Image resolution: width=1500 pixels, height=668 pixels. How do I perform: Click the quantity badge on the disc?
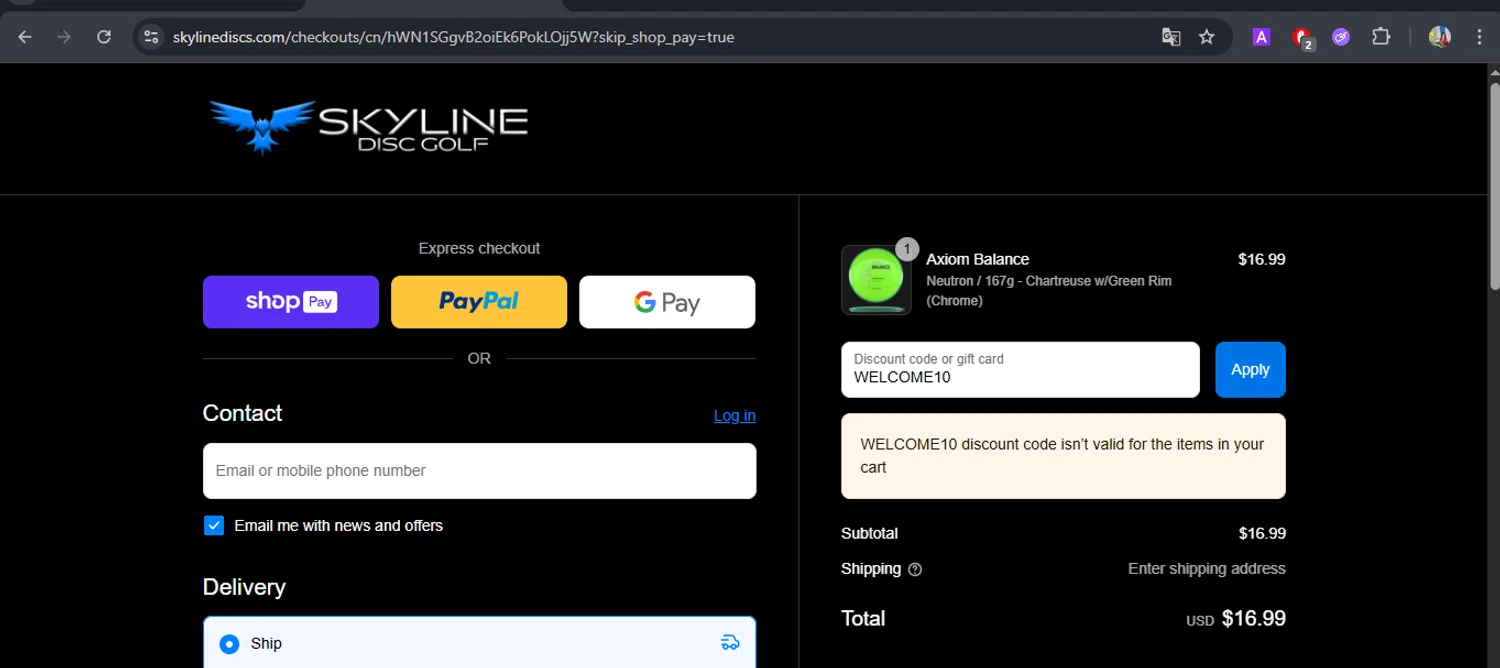pos(907,249)
